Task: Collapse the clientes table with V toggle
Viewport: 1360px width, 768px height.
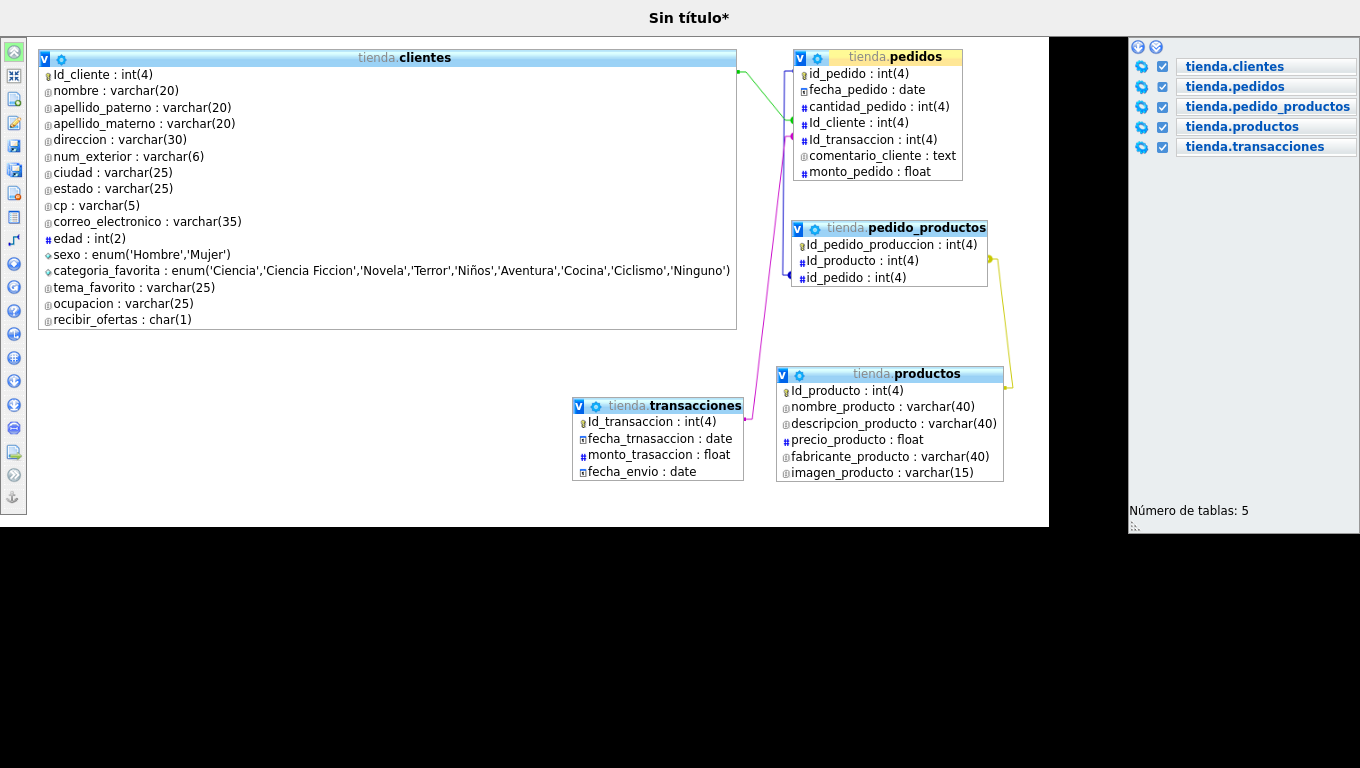Action: [45, 59]
